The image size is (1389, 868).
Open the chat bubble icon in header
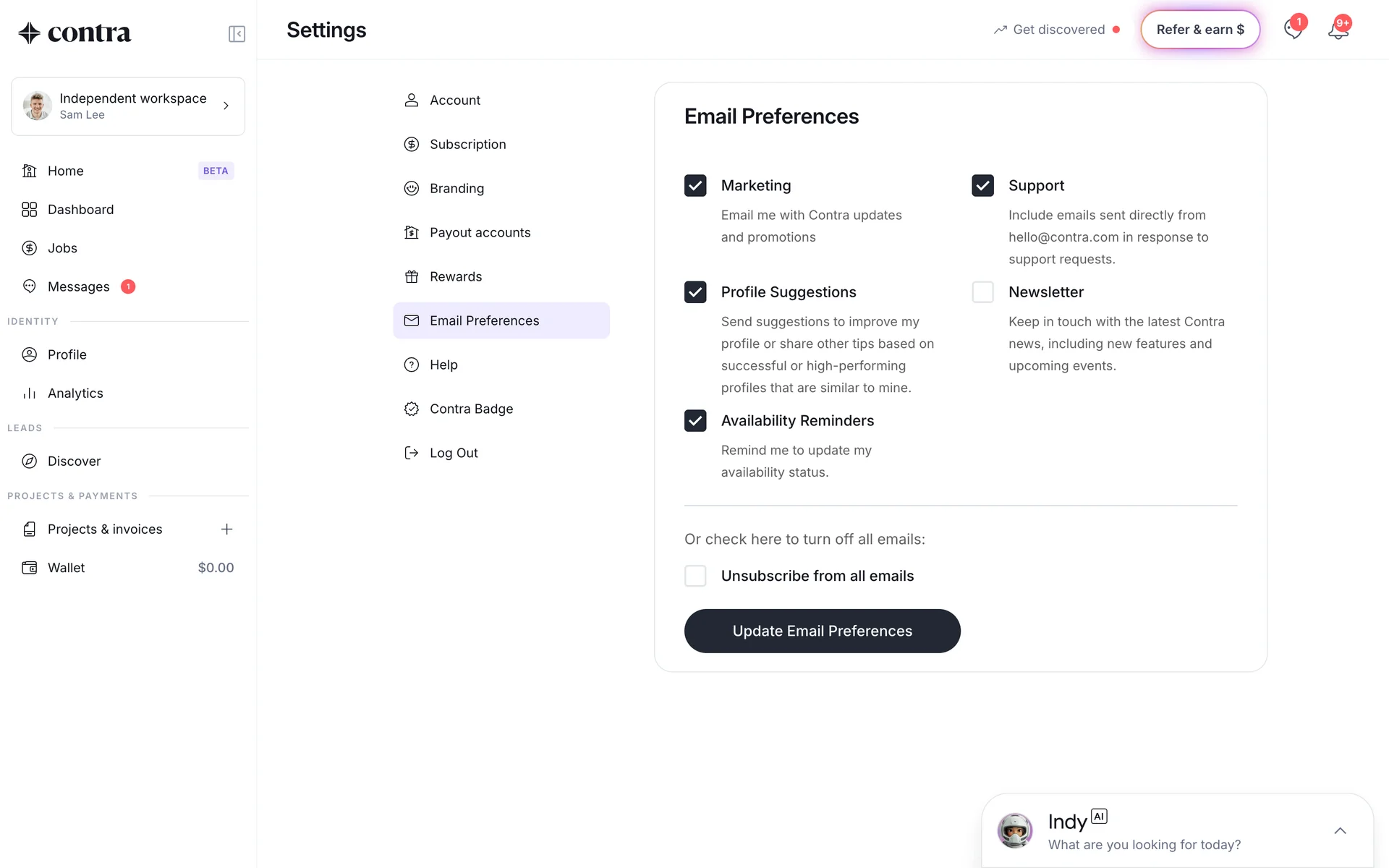point(1293,30)
